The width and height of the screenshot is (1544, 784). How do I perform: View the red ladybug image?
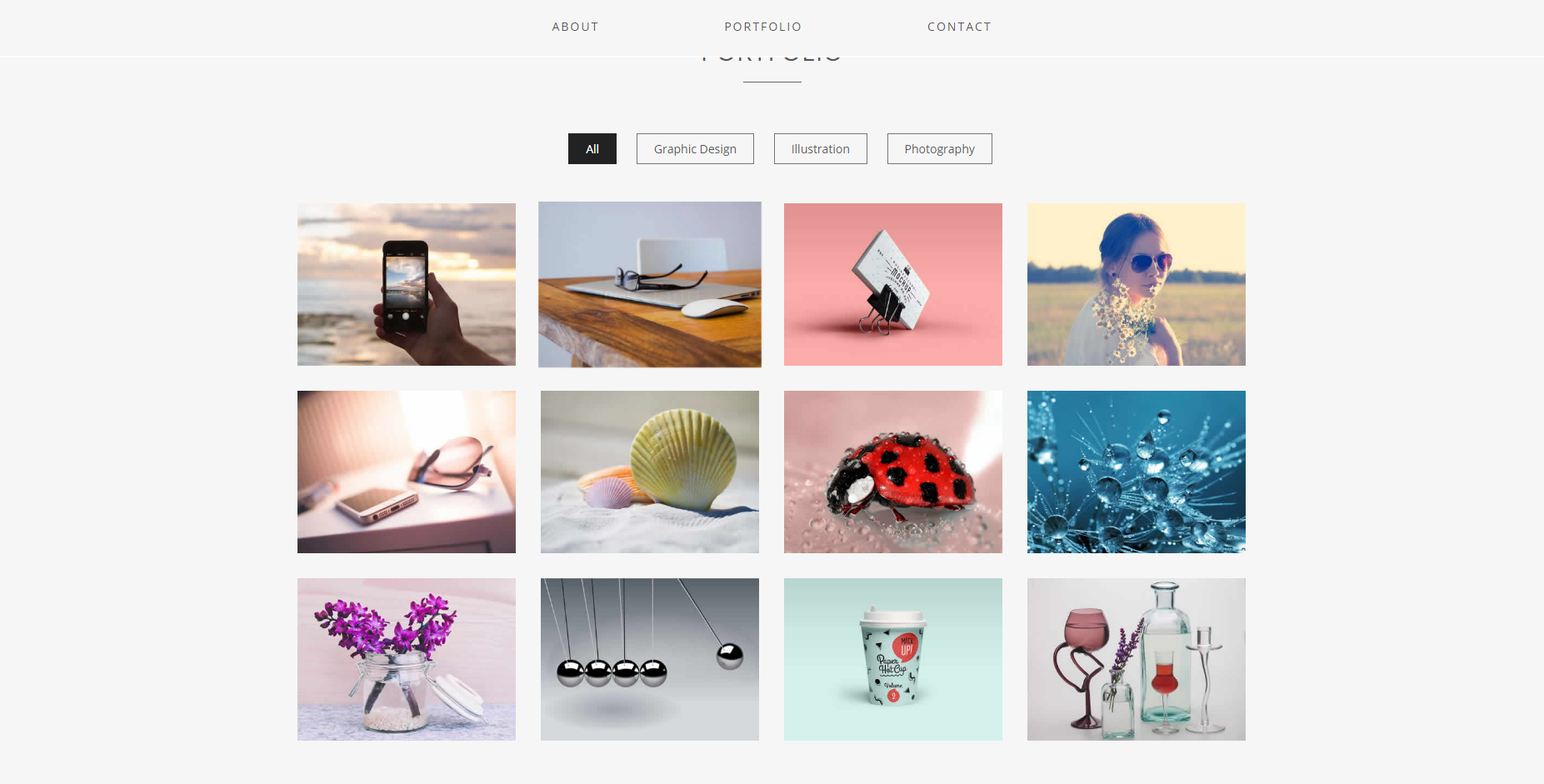[x=893, y=472]
